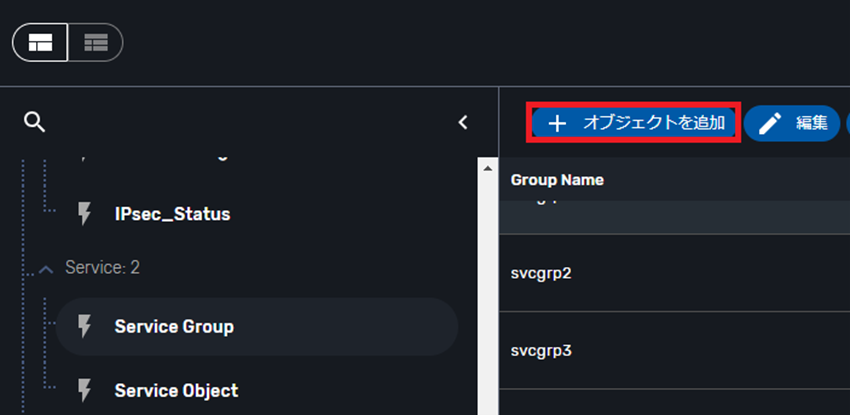
Task: Click the pencil edit icon
Action: pos(769,123)
